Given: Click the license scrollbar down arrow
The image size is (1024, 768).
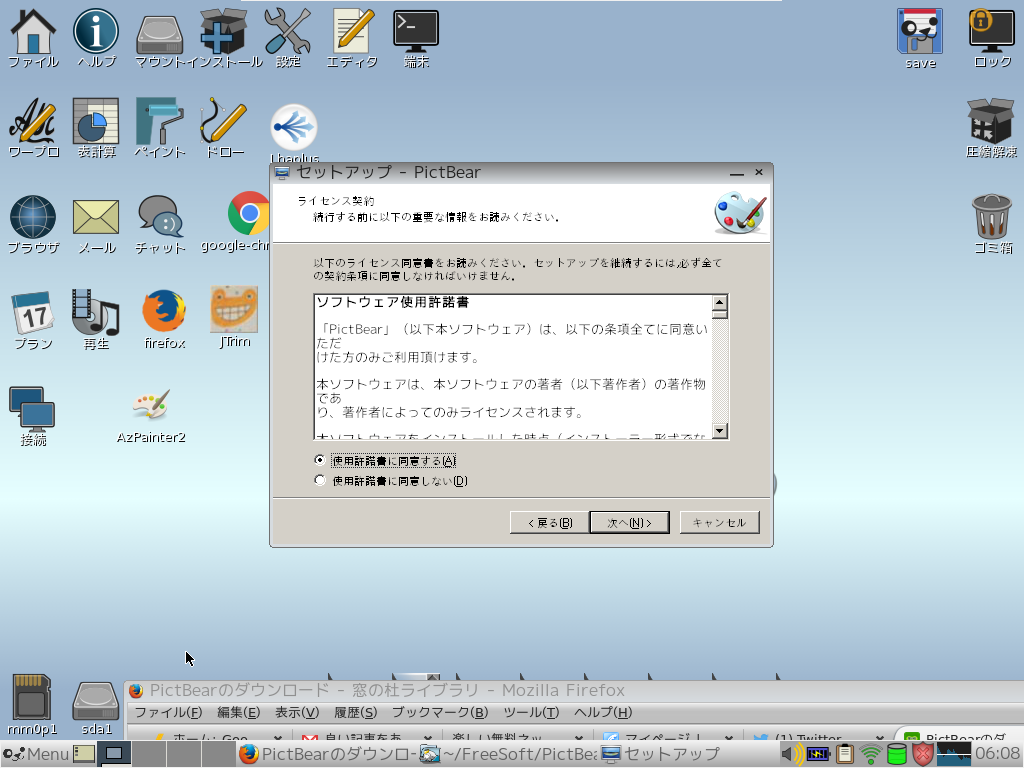Looking at the screenshot, I should (x=720, y=430).
